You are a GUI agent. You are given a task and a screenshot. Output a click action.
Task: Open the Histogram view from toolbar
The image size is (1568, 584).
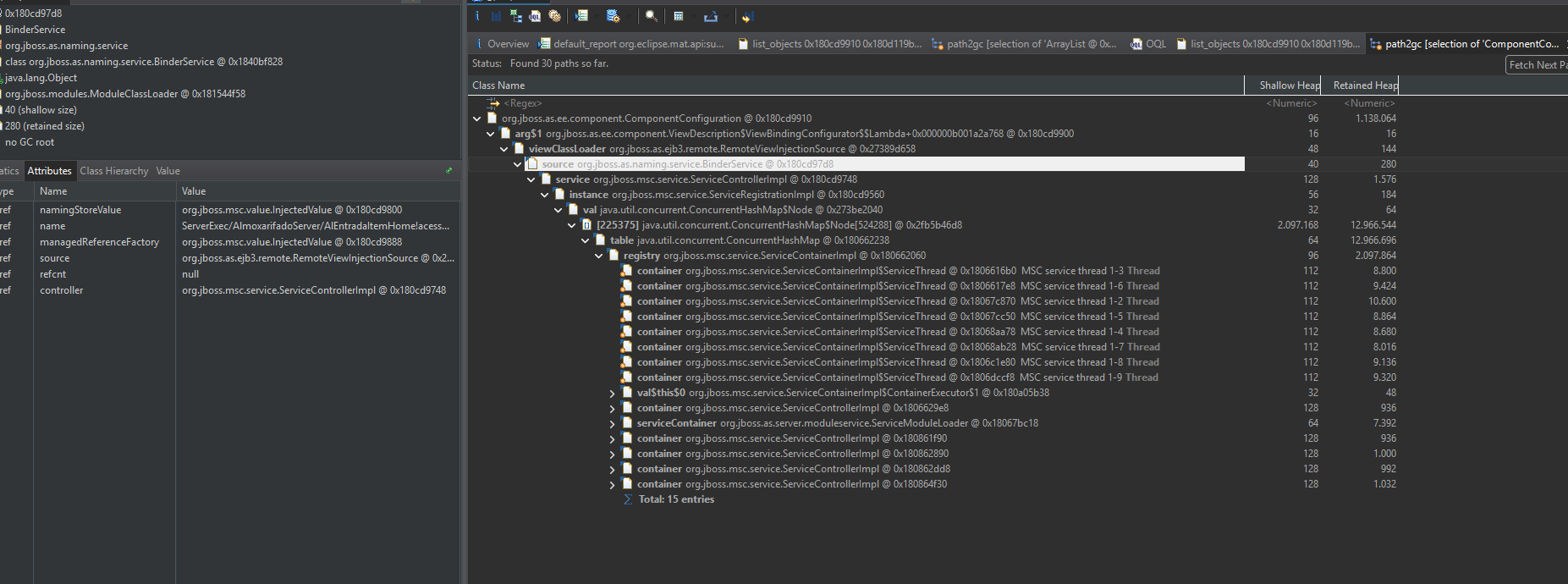tap(496, 16)
